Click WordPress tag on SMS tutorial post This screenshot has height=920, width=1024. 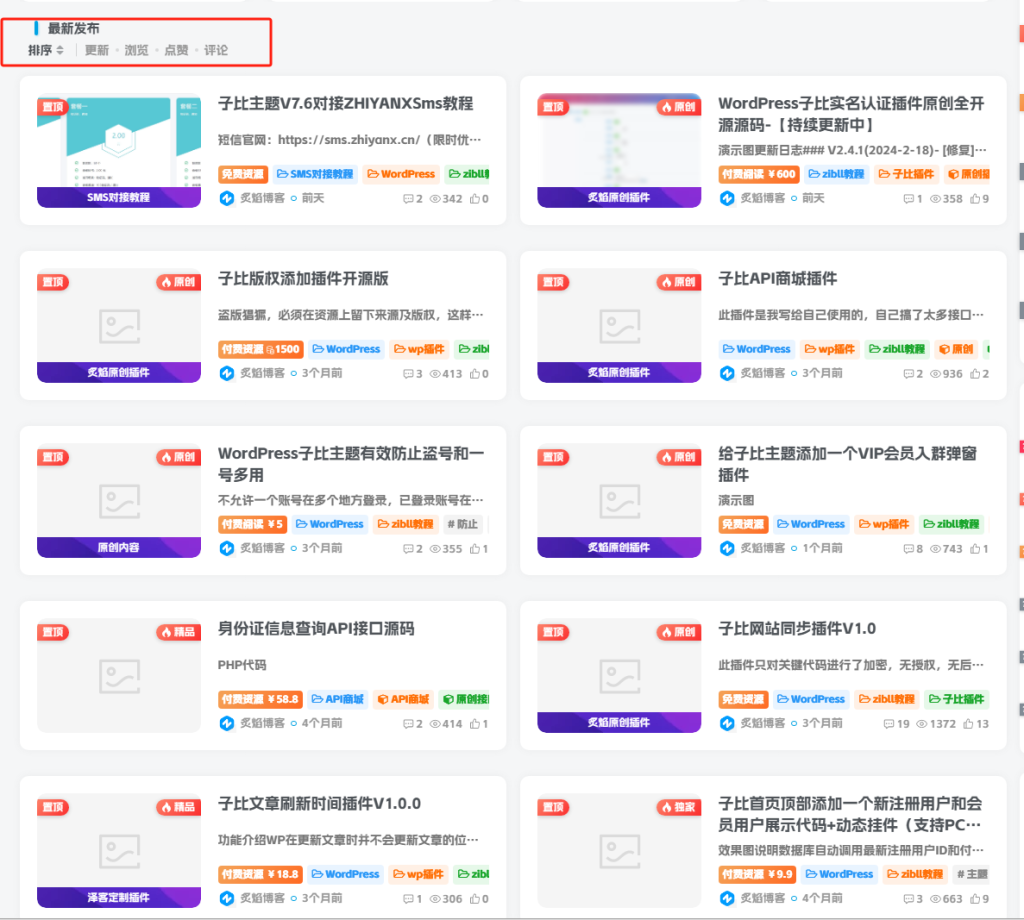[401, 174]
